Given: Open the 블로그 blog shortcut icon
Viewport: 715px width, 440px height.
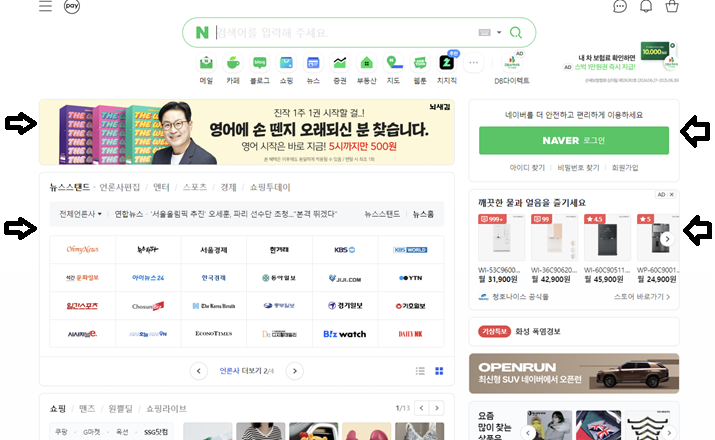Looking at the screenshot, I should point(259,63).
